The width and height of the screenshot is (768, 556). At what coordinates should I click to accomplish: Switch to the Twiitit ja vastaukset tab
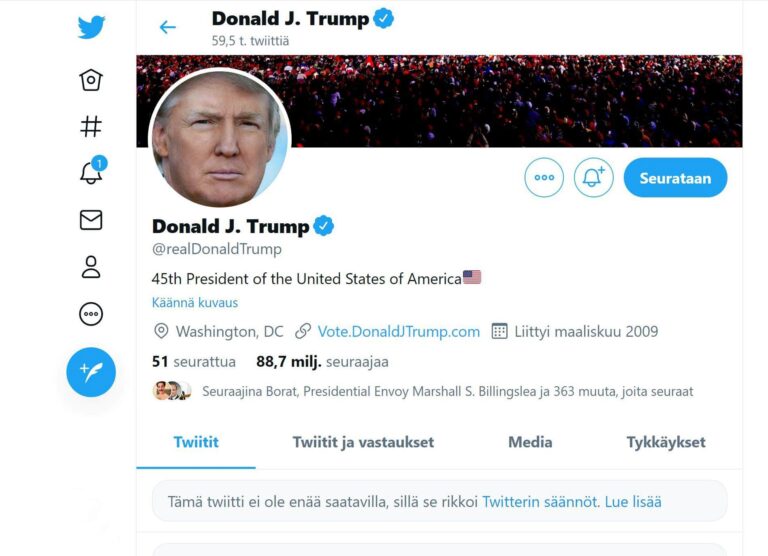(363, 442)
